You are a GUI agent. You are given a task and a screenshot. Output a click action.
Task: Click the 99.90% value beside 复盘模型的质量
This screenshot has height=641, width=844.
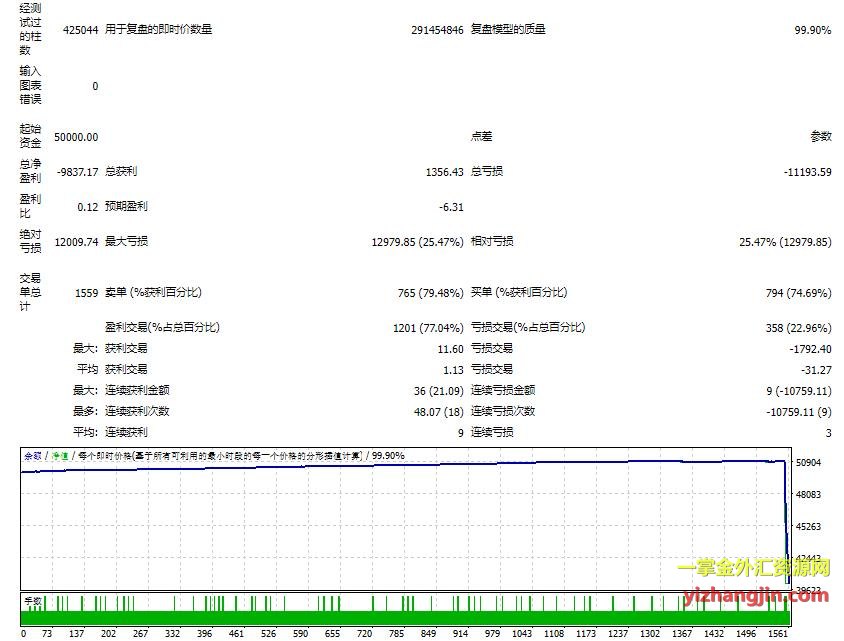tap(813, 30)
